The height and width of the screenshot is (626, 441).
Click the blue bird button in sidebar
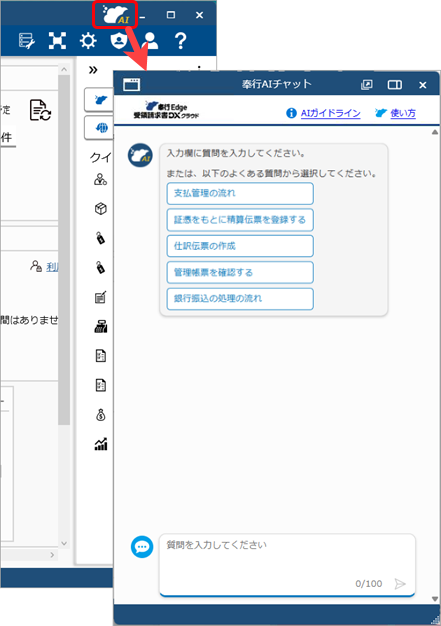[x=99, y=100]
